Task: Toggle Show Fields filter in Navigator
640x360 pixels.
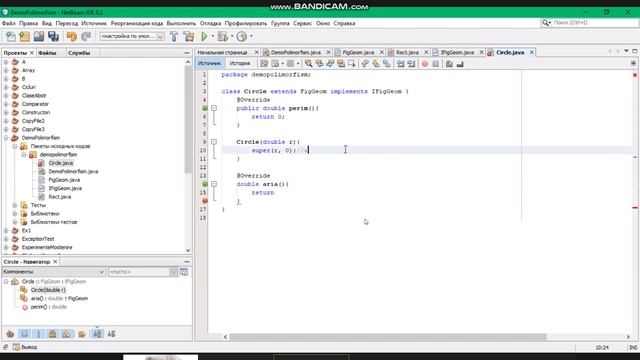Action: (24, 334)
